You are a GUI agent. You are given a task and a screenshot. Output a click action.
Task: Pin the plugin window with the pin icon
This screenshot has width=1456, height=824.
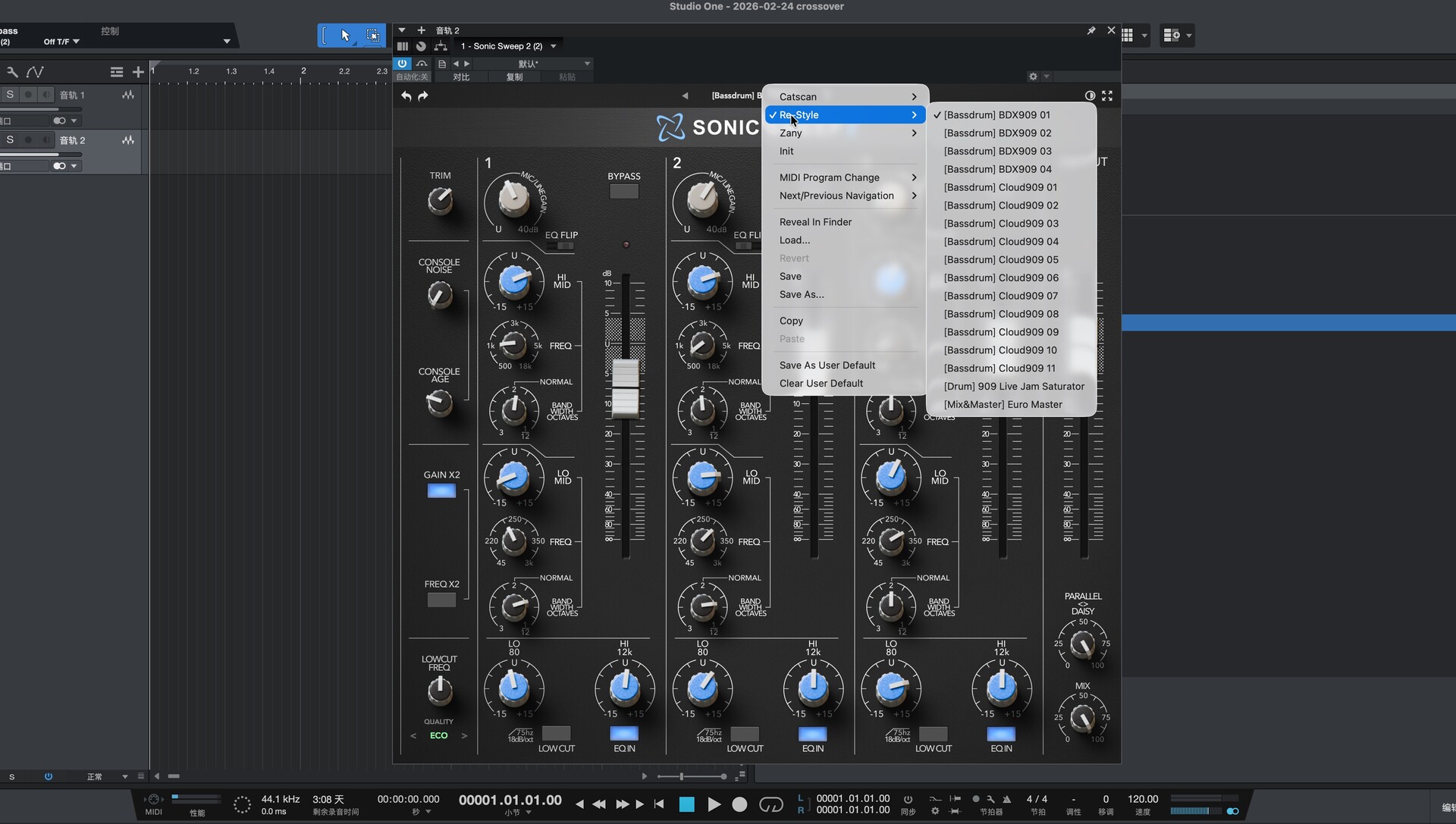coord(1091,30)
